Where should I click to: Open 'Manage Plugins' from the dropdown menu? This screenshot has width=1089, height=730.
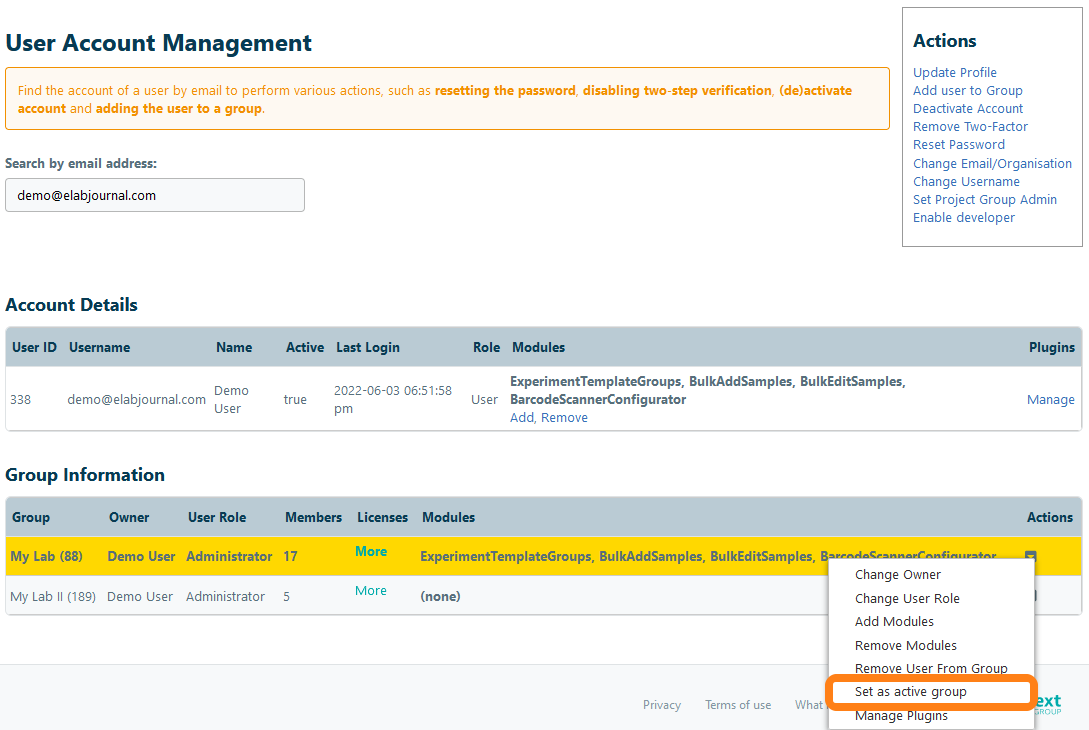tap(901, 716)
